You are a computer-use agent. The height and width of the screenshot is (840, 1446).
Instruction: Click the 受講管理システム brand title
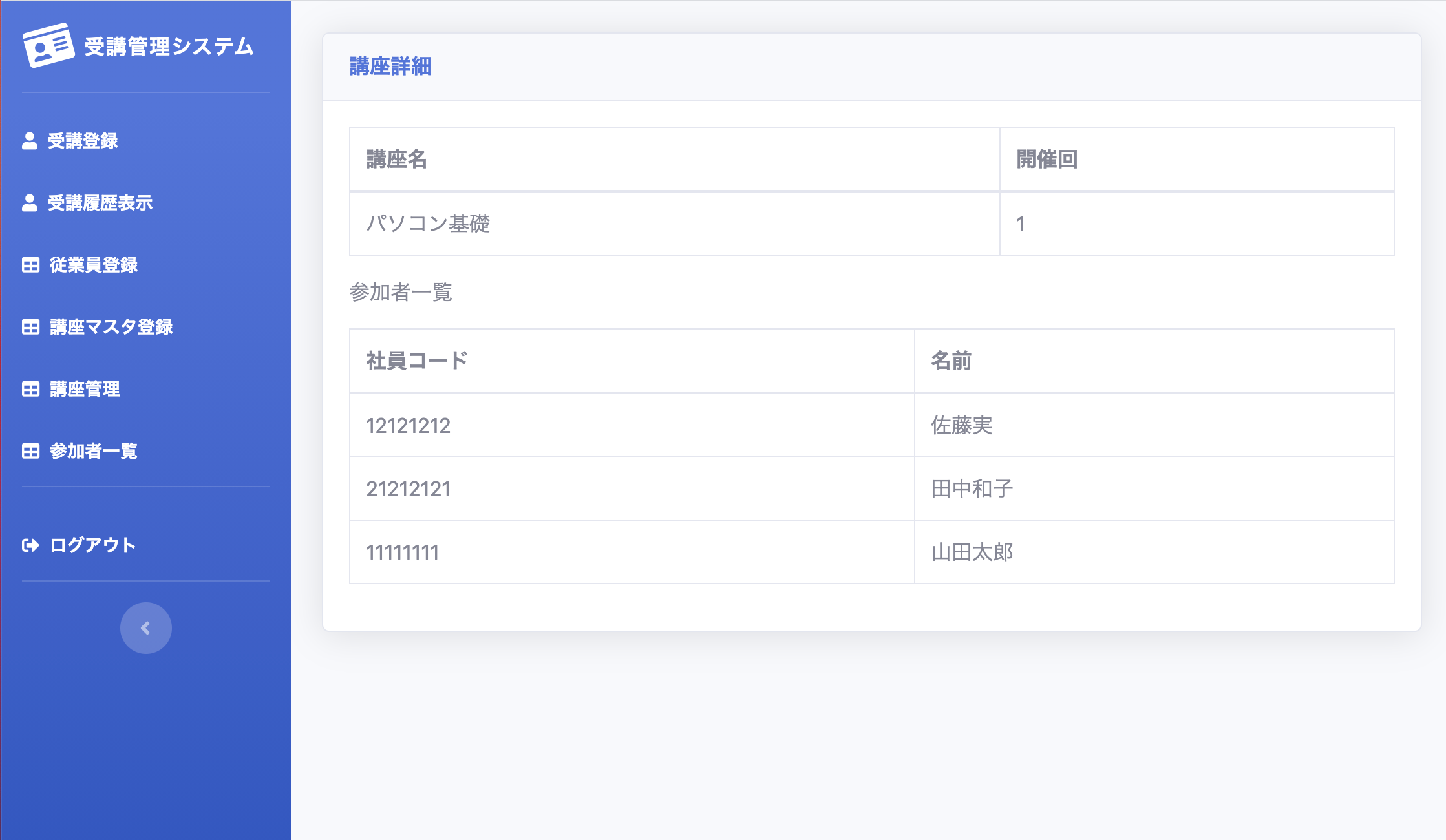[x=169, y=47]
